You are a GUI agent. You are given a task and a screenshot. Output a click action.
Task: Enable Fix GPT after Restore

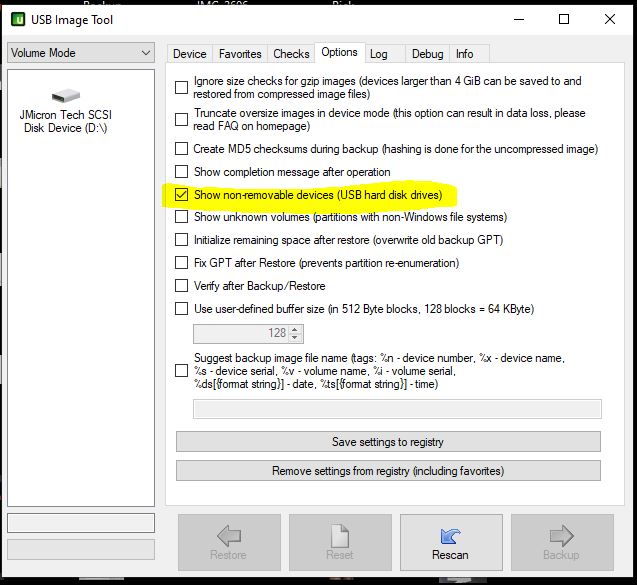pyautogui.click(x=181, y=263)
